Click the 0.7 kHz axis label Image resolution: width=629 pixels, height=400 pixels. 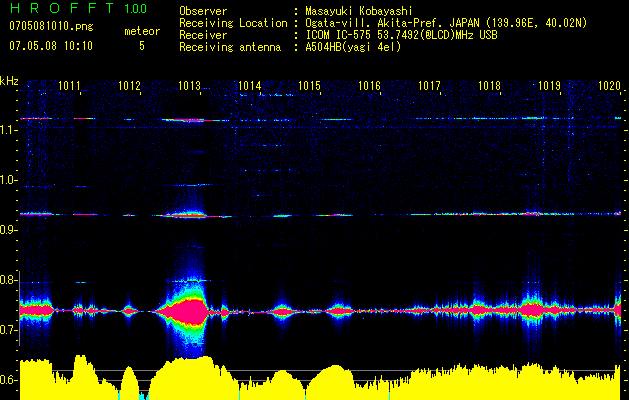(8, 330)
